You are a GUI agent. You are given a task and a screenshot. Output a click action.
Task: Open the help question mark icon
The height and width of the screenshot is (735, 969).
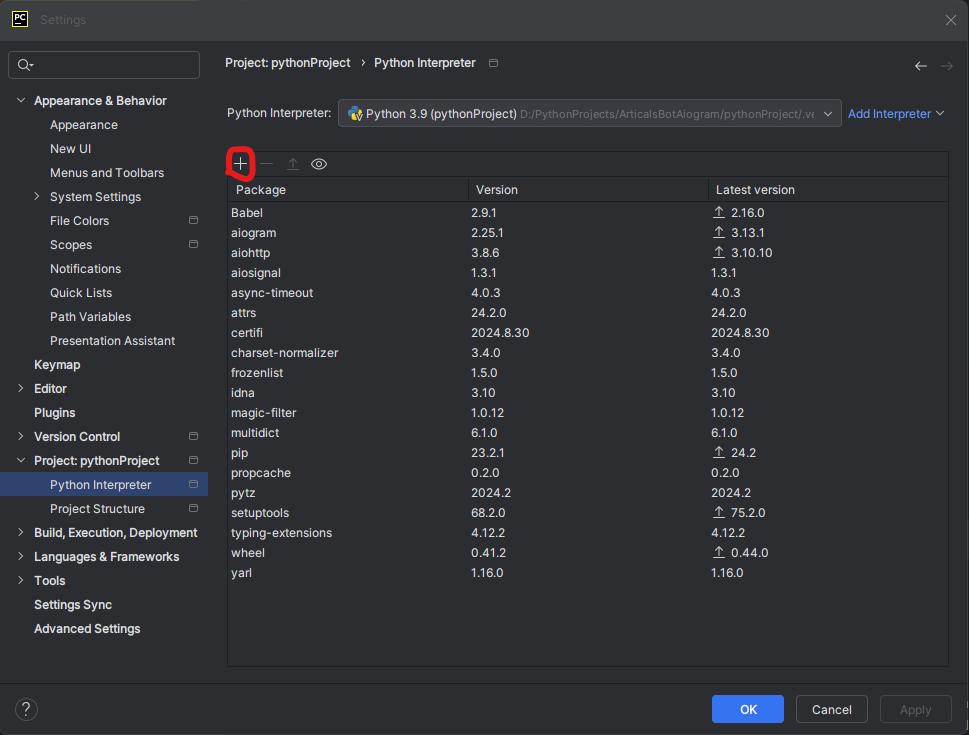coord(26,709)
